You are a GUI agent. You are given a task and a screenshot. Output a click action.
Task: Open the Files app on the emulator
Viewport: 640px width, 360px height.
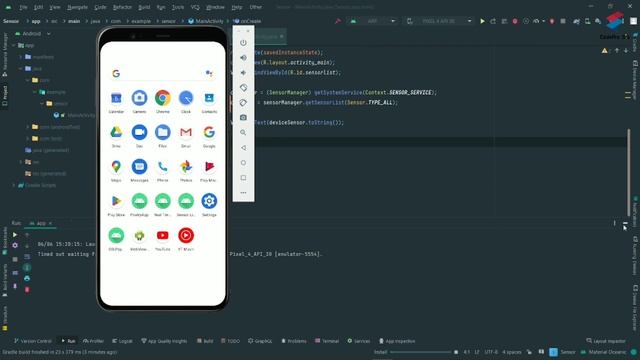(x=162, y=133)
